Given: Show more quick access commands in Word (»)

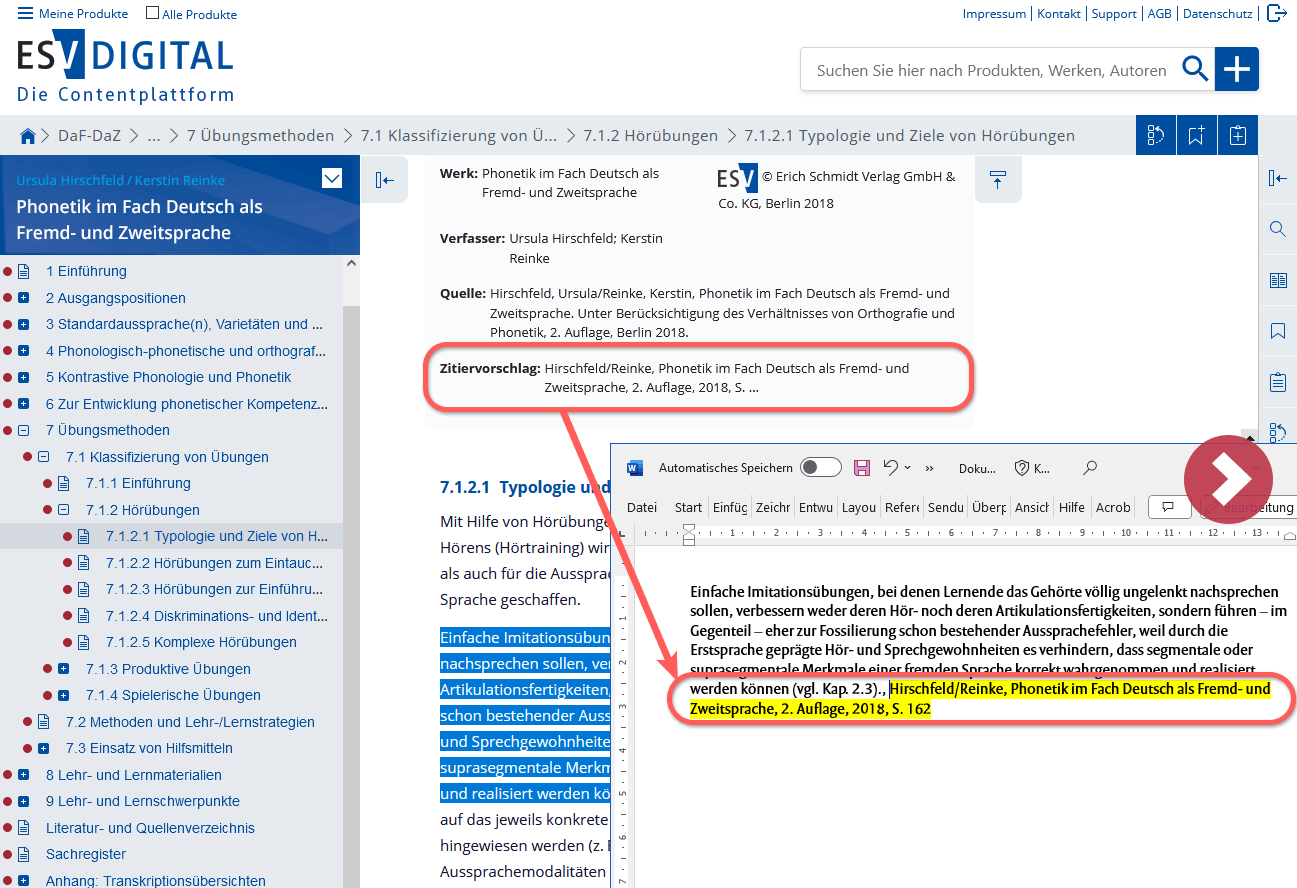Looking at the screenshot, I should tap(929, 468).
